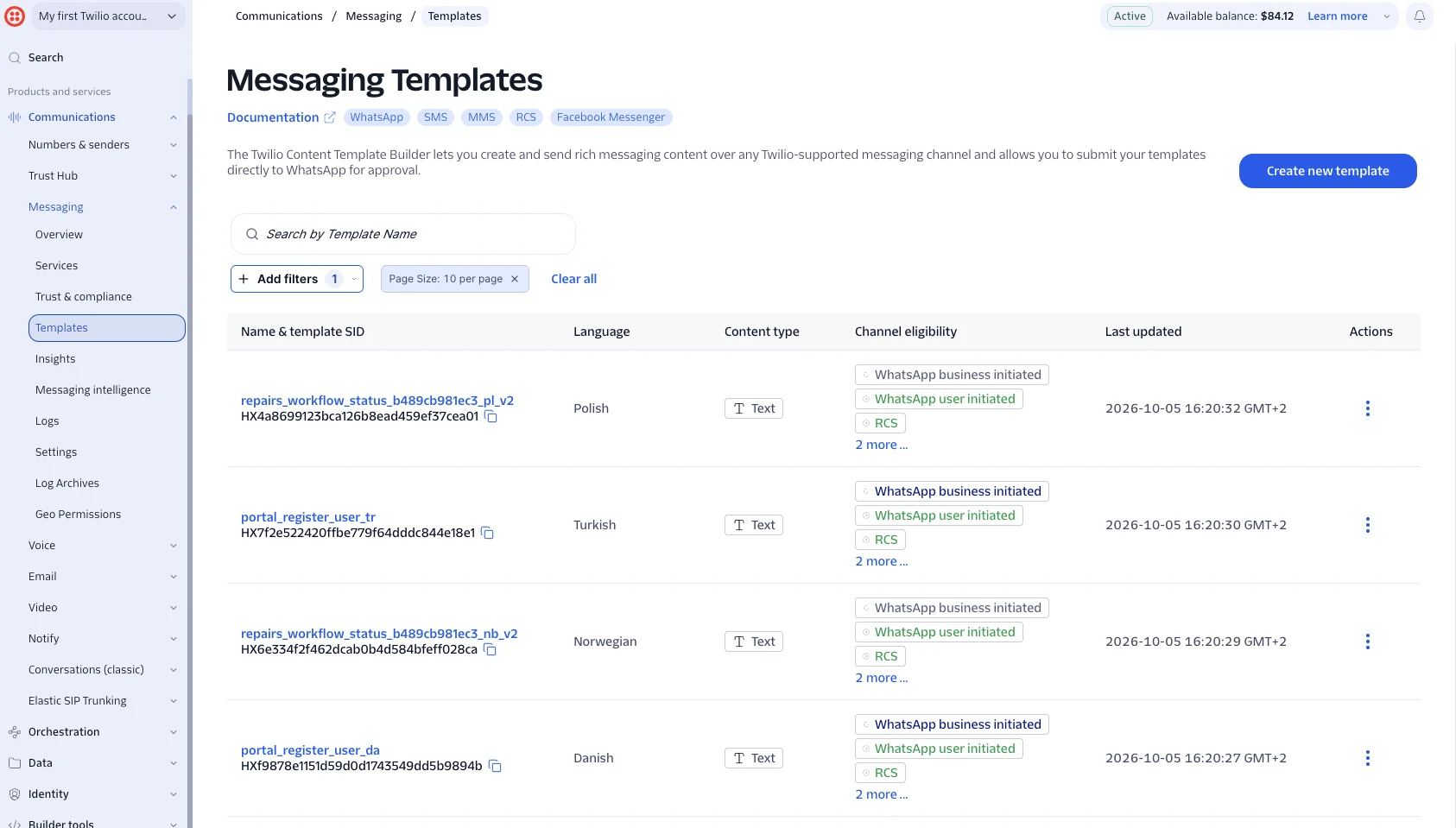Copy SID of repairs_workflow_status pl_v2 template
Screen dimensions: 1456x828
coord(491,416)
